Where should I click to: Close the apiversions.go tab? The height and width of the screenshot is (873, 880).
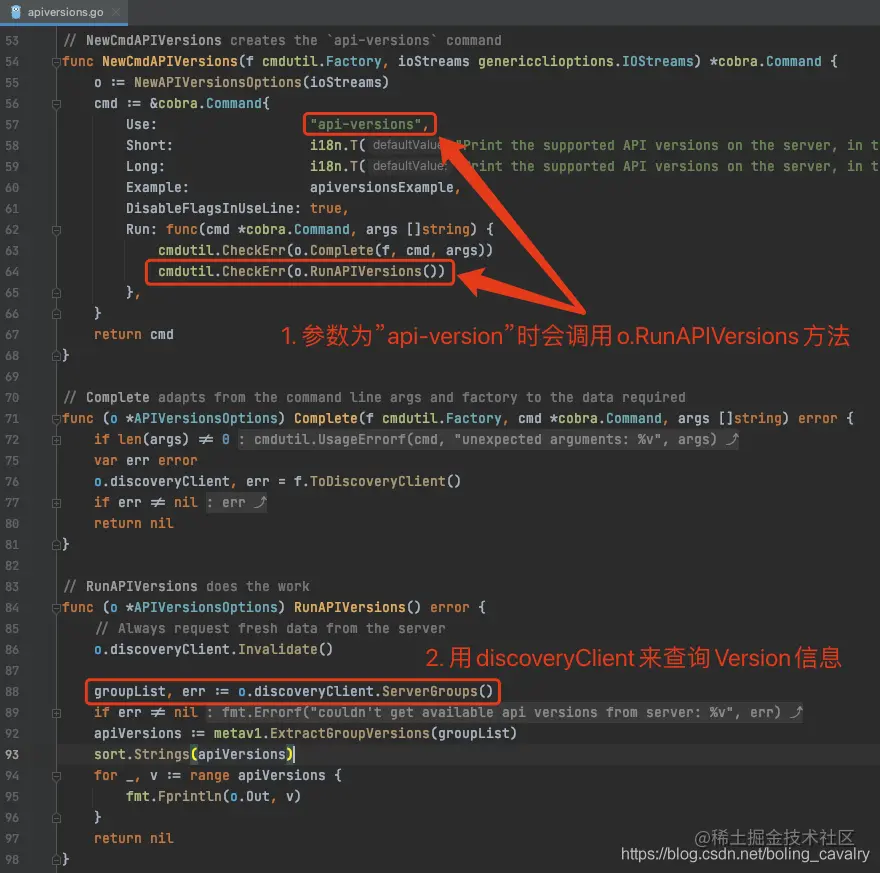click(x=116, y=12)
